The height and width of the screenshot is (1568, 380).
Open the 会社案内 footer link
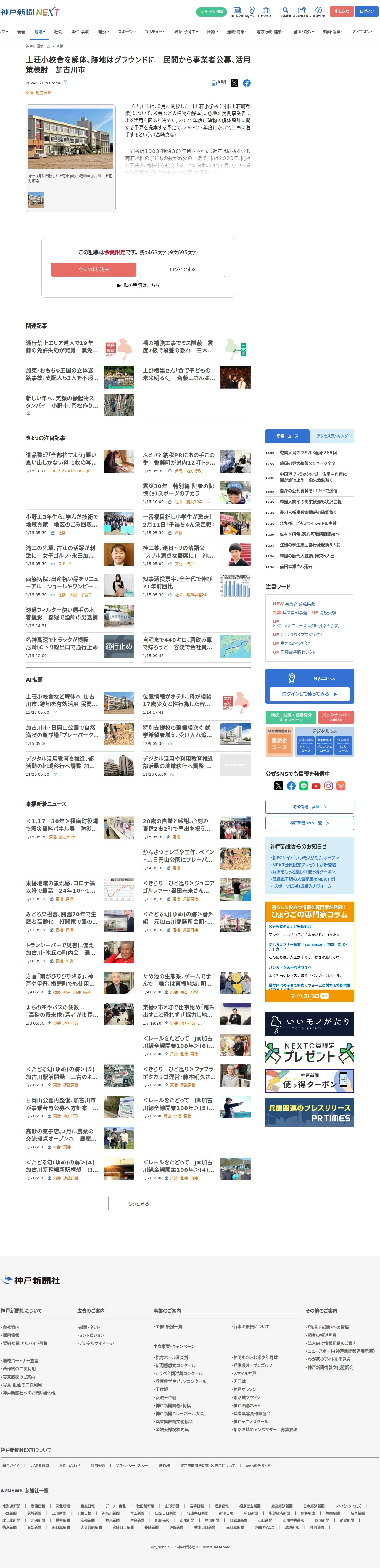pos(10,1327)
